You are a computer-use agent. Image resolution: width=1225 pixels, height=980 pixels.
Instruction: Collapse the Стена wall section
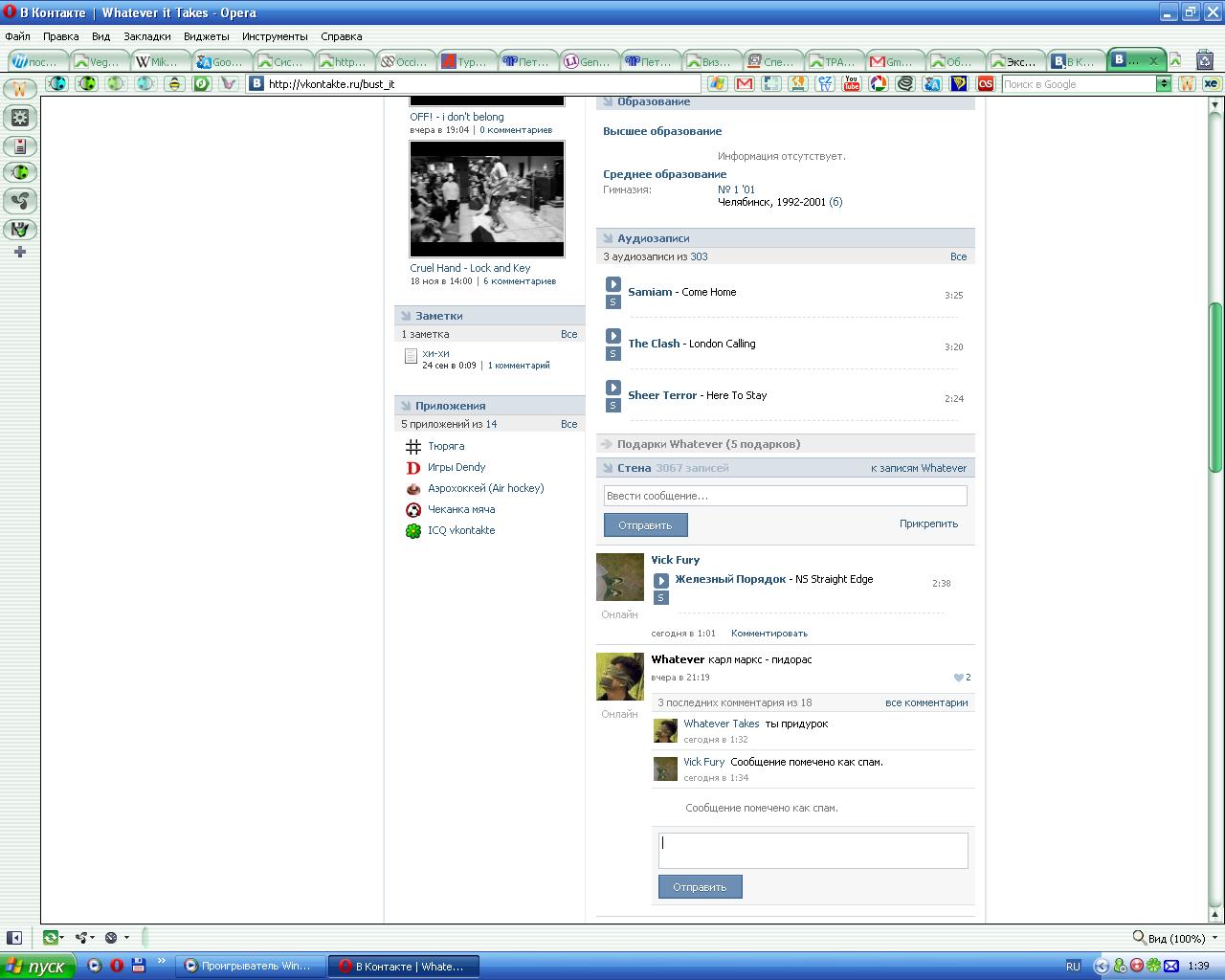pos(606,468)
